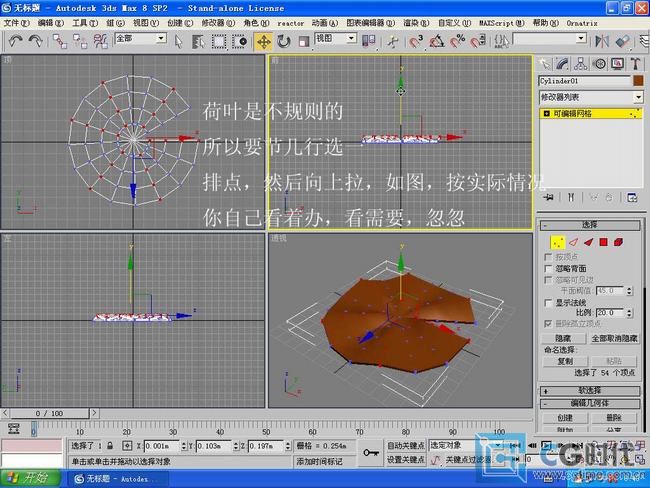Toggle the 按顶点 checkbox

(548, 257)
